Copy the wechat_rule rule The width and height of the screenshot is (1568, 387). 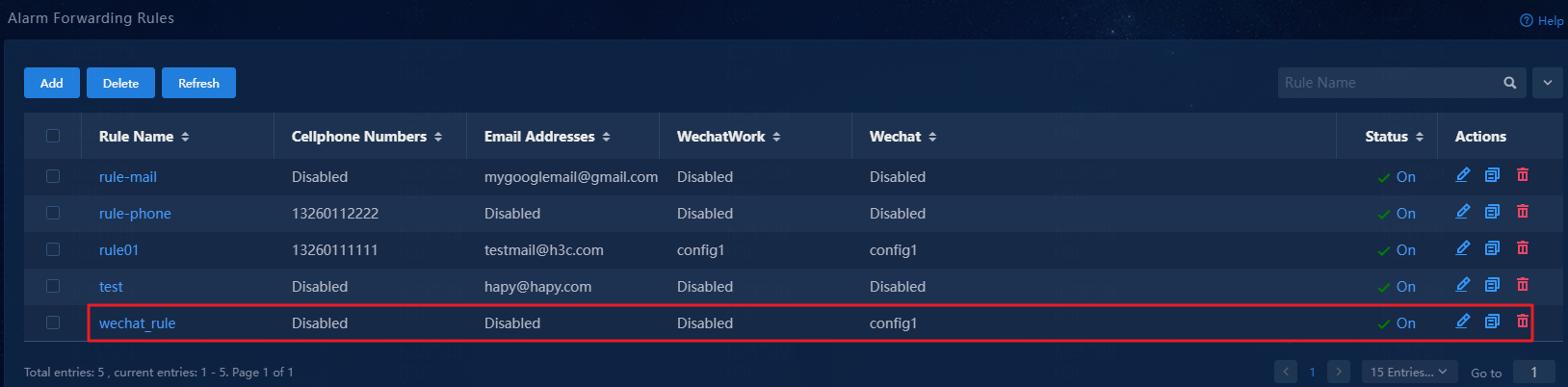1492,322
